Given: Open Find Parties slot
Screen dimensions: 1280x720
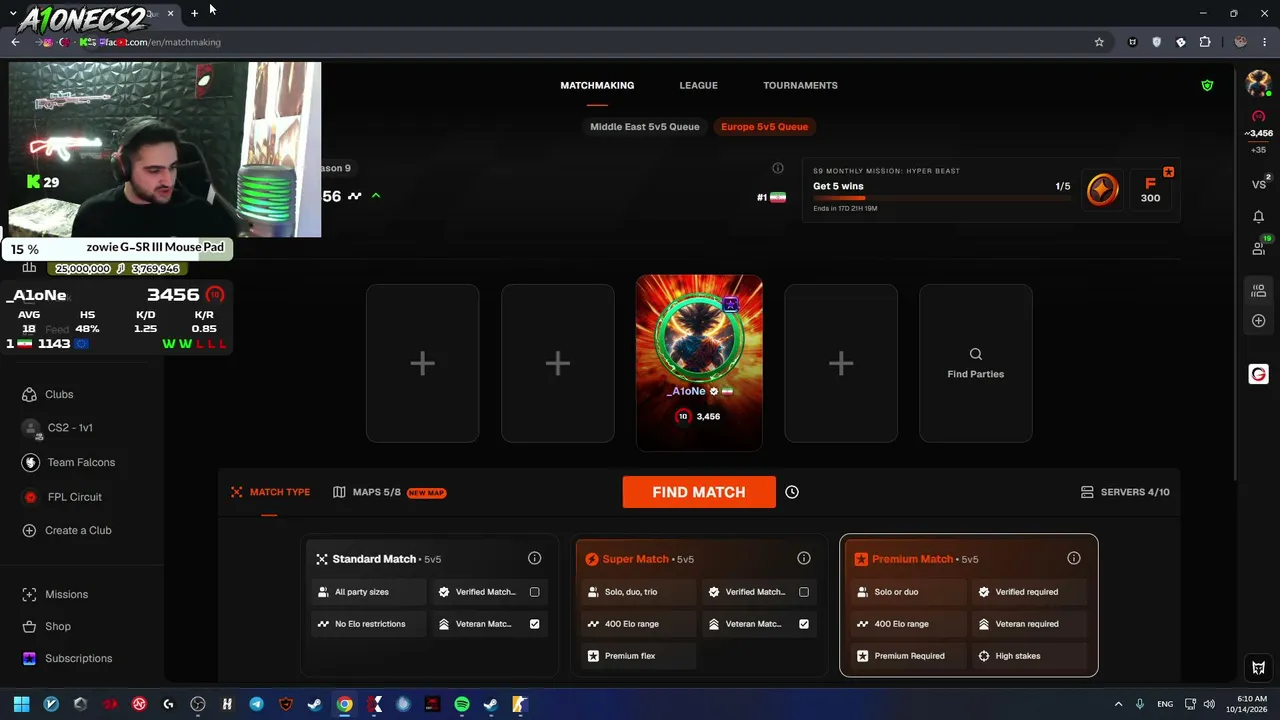Looking at the screenshot, I should click(x=976, y=363).
